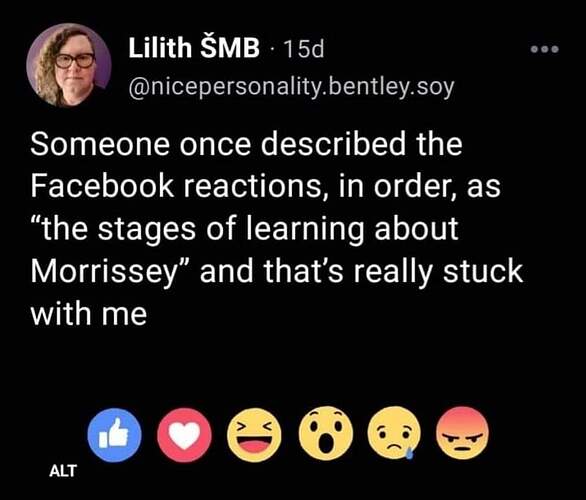Pick the surprised Wow reaction emoji
Screen dimensions: 586x500
(x=326, y=433)
